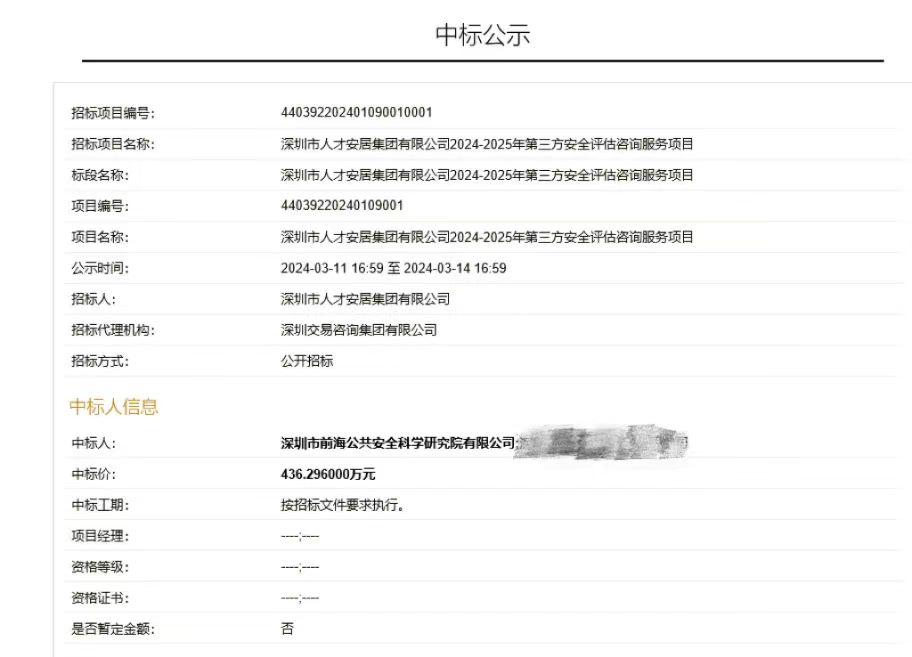Viewport: 912px width, 657px height.
Task: Click the 中标人信息 section heading
Action: 113,406
